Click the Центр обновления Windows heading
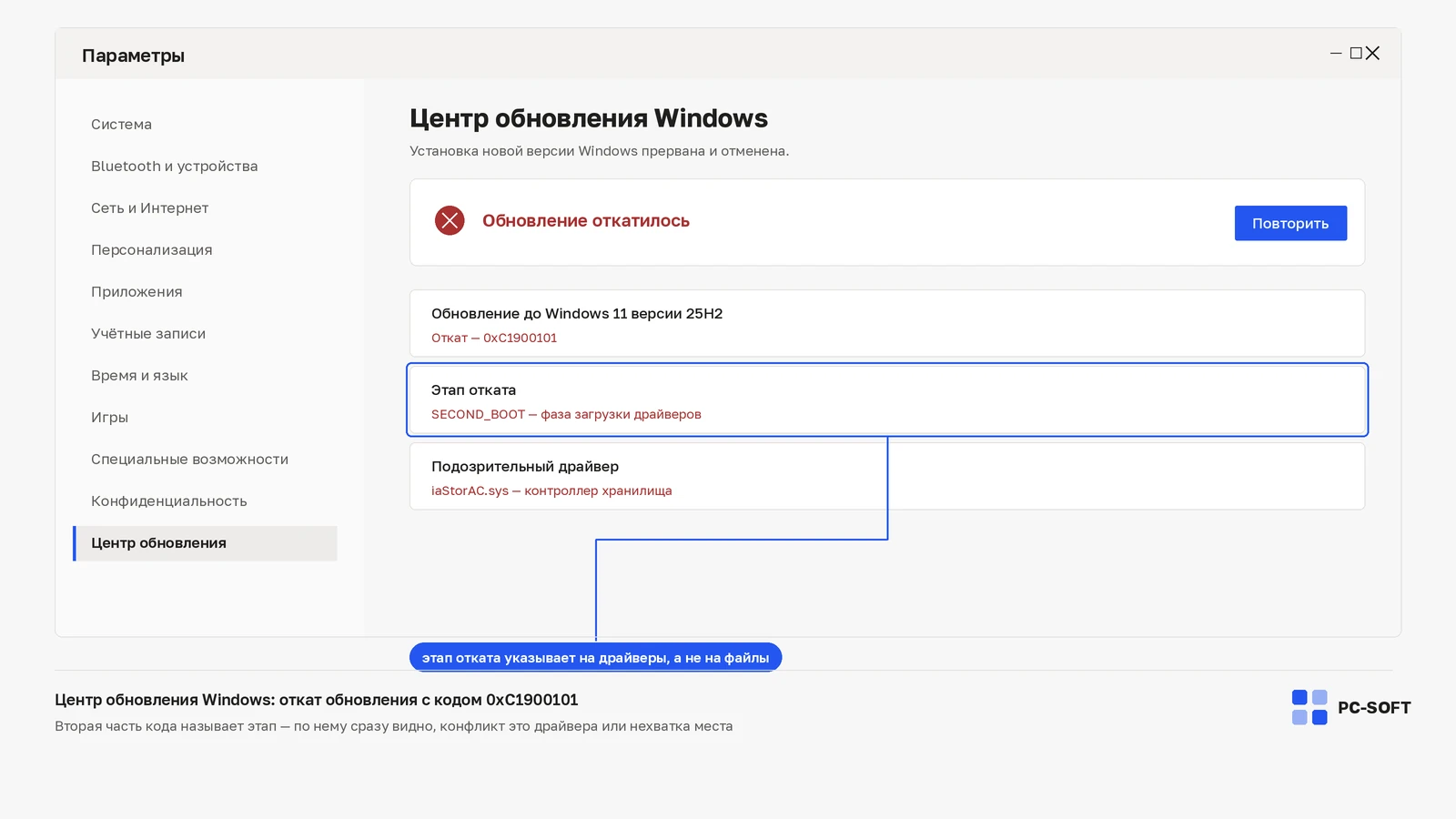This screenshot has height=819, width=1456. pyautogui.click(x=589, y=118)
